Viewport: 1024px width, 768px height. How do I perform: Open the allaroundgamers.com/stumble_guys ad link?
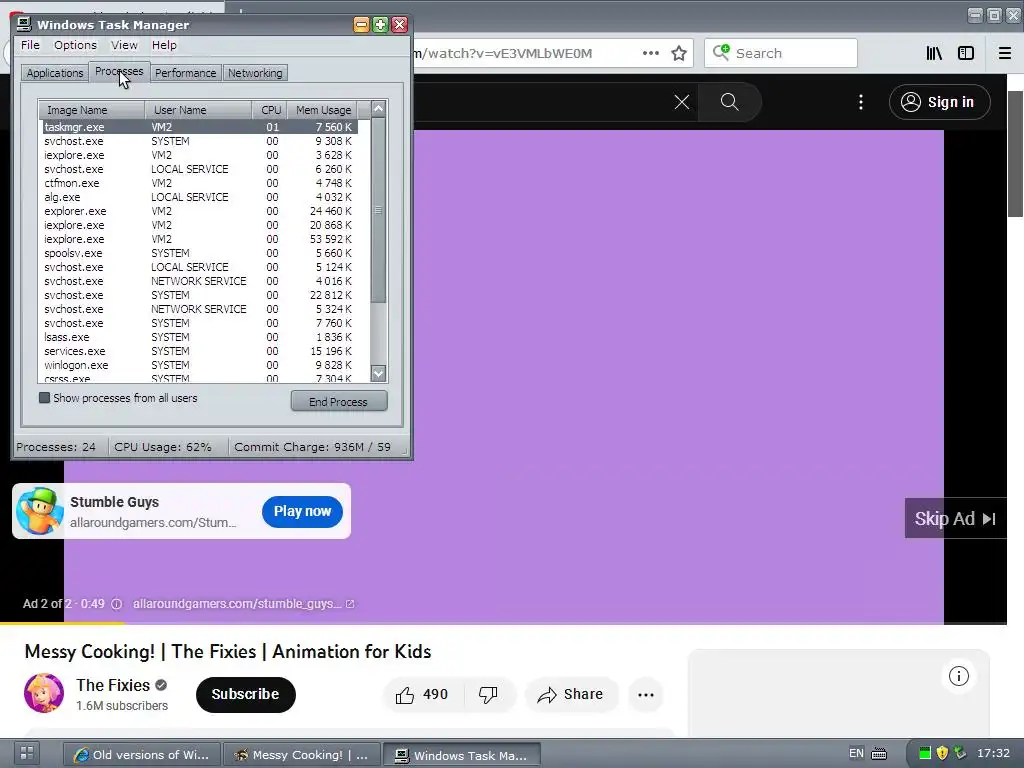point(244,604)
